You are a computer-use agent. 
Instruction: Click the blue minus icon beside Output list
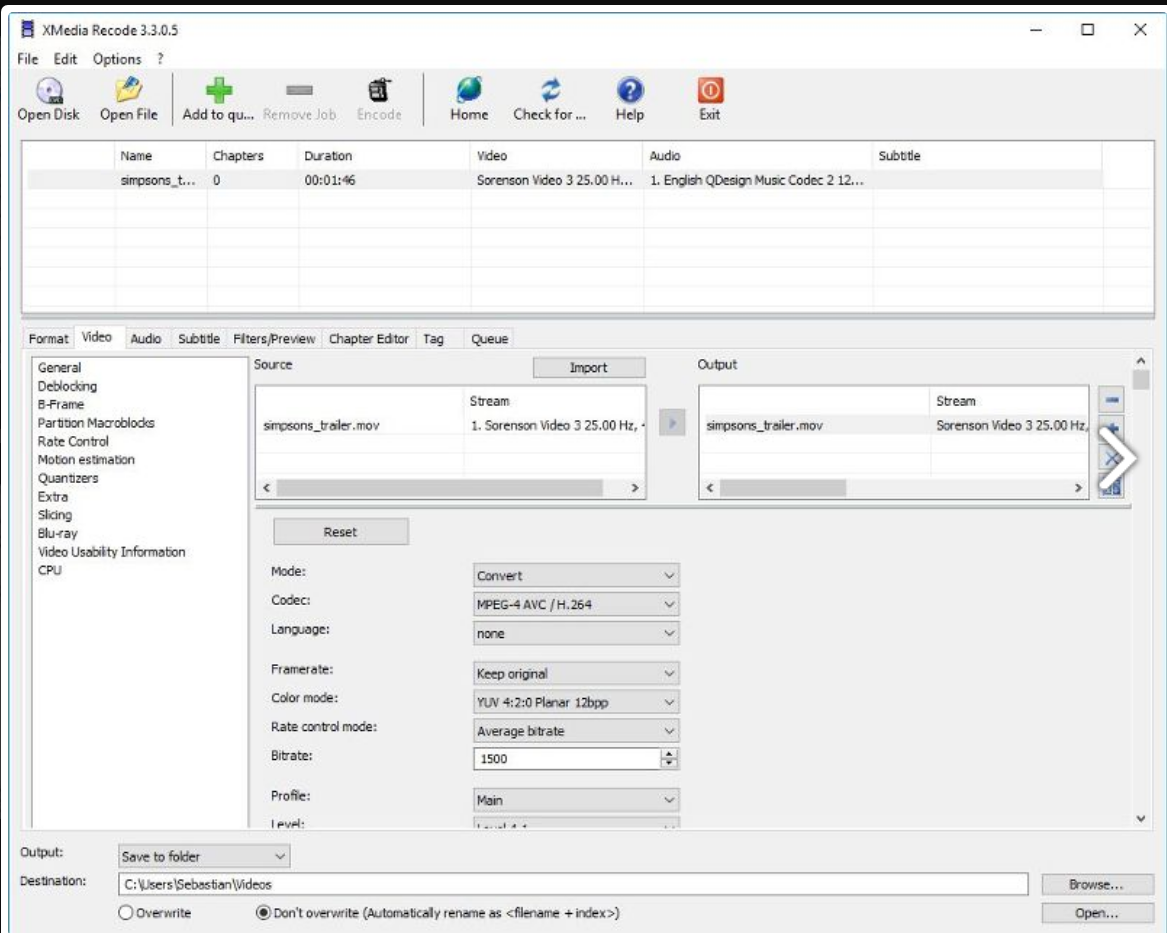[x=1112, y=400]
